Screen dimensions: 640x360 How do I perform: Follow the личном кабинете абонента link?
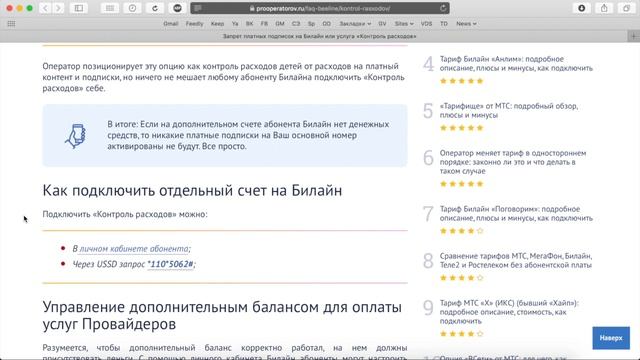point(134,249)
